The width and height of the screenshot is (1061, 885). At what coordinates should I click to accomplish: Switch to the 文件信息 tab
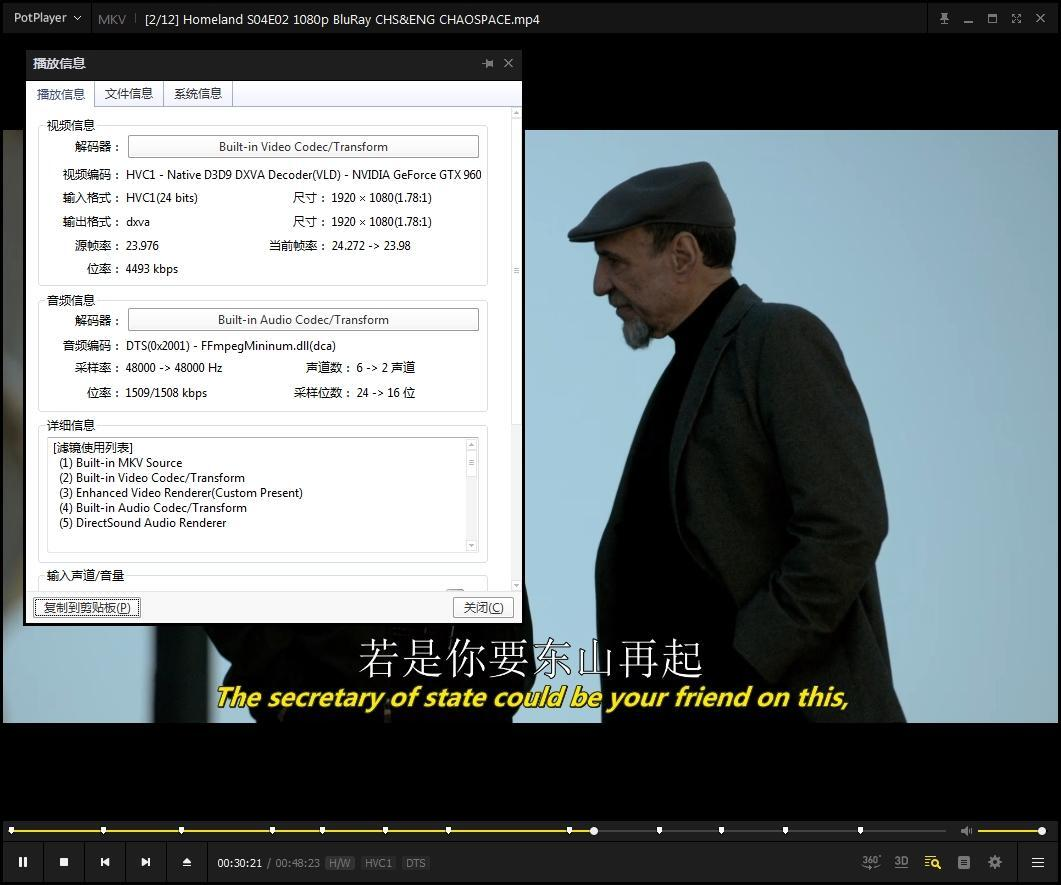click(x=128, y=93)
